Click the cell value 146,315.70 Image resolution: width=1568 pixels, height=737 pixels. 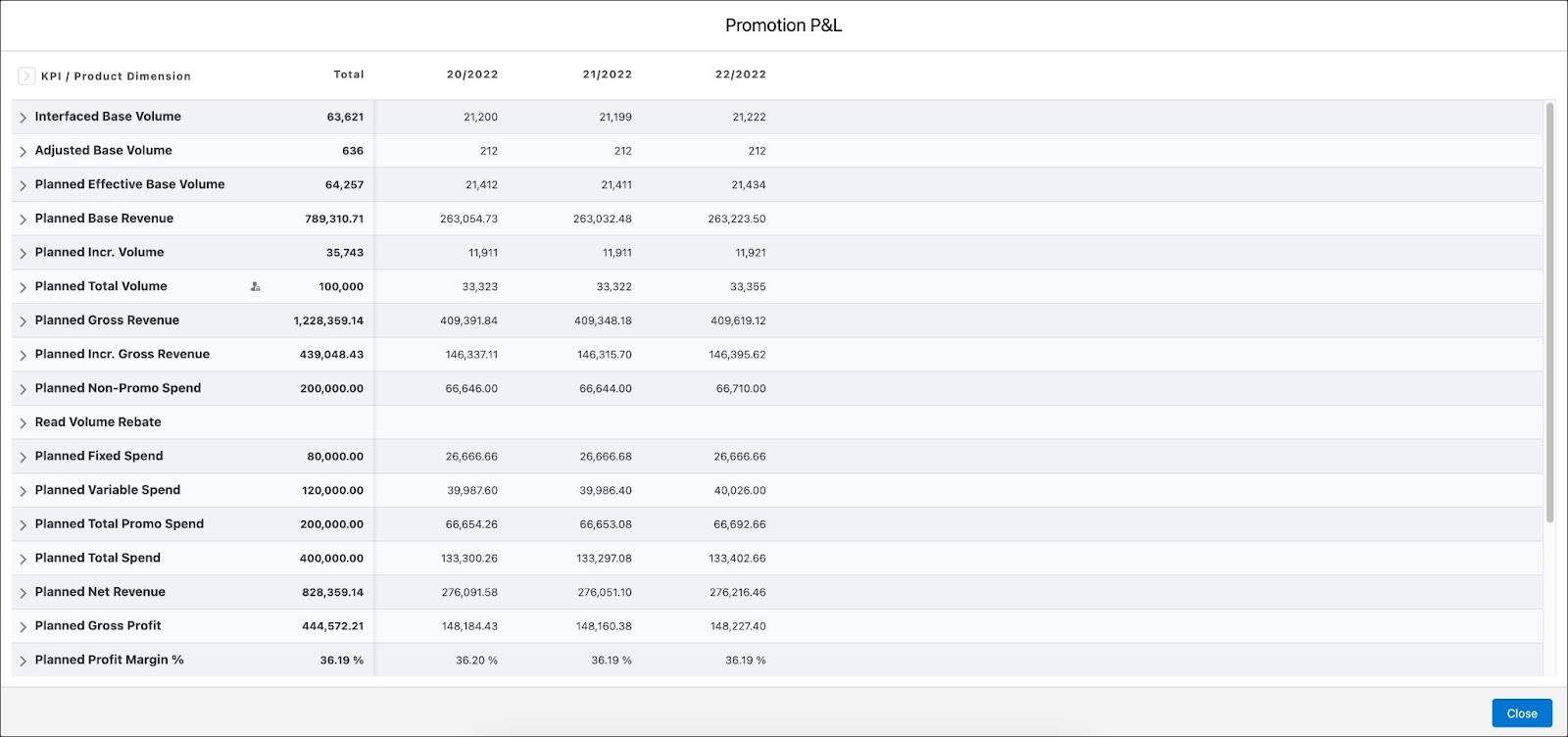605,355
